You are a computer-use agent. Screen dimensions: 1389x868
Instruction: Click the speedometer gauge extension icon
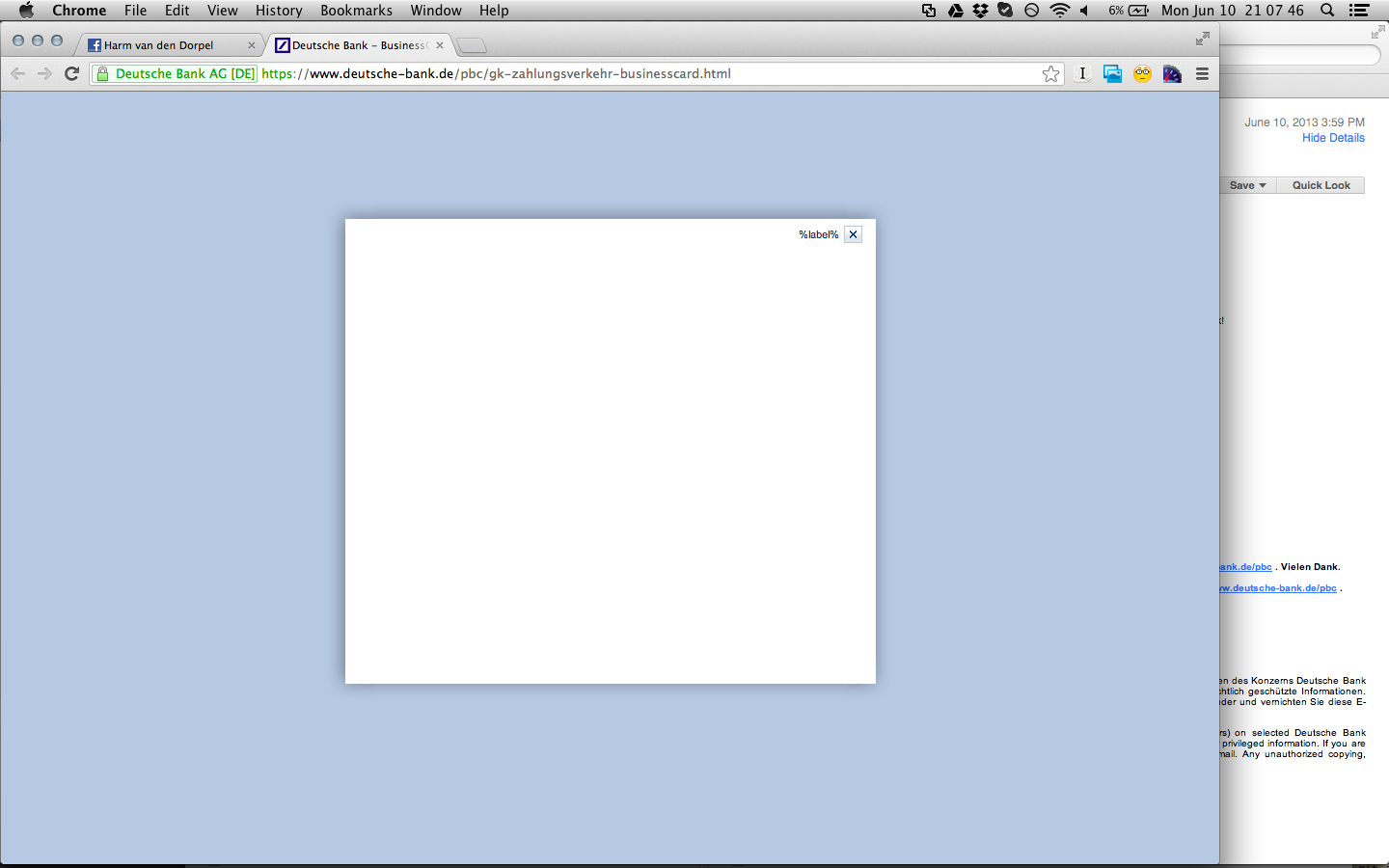[1172, 73]
